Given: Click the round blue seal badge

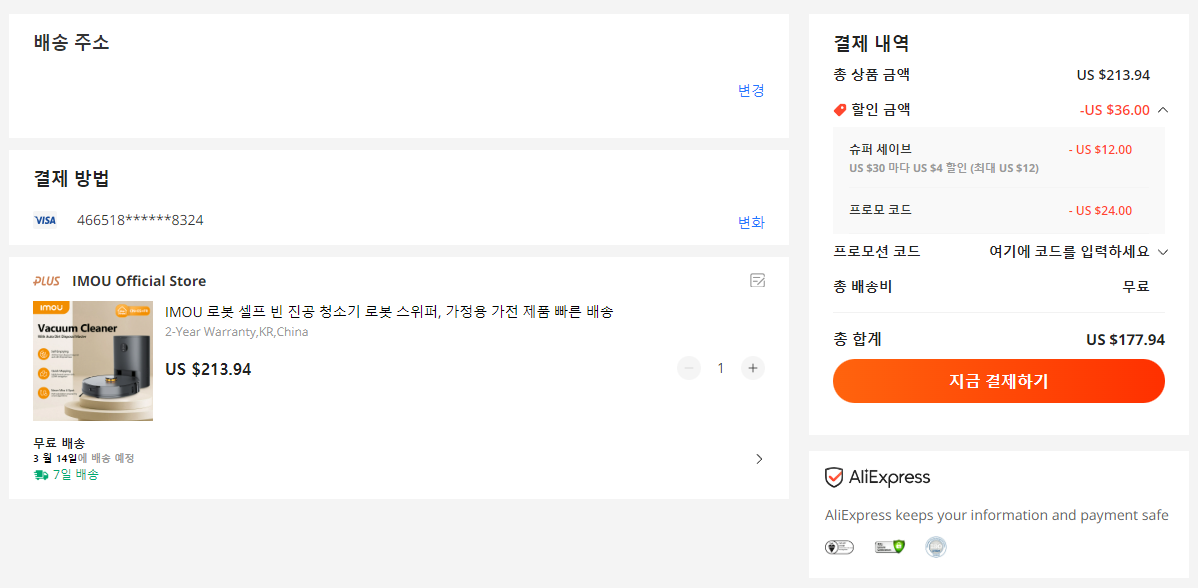Looking at the screenshot, I should coord(936,547).
